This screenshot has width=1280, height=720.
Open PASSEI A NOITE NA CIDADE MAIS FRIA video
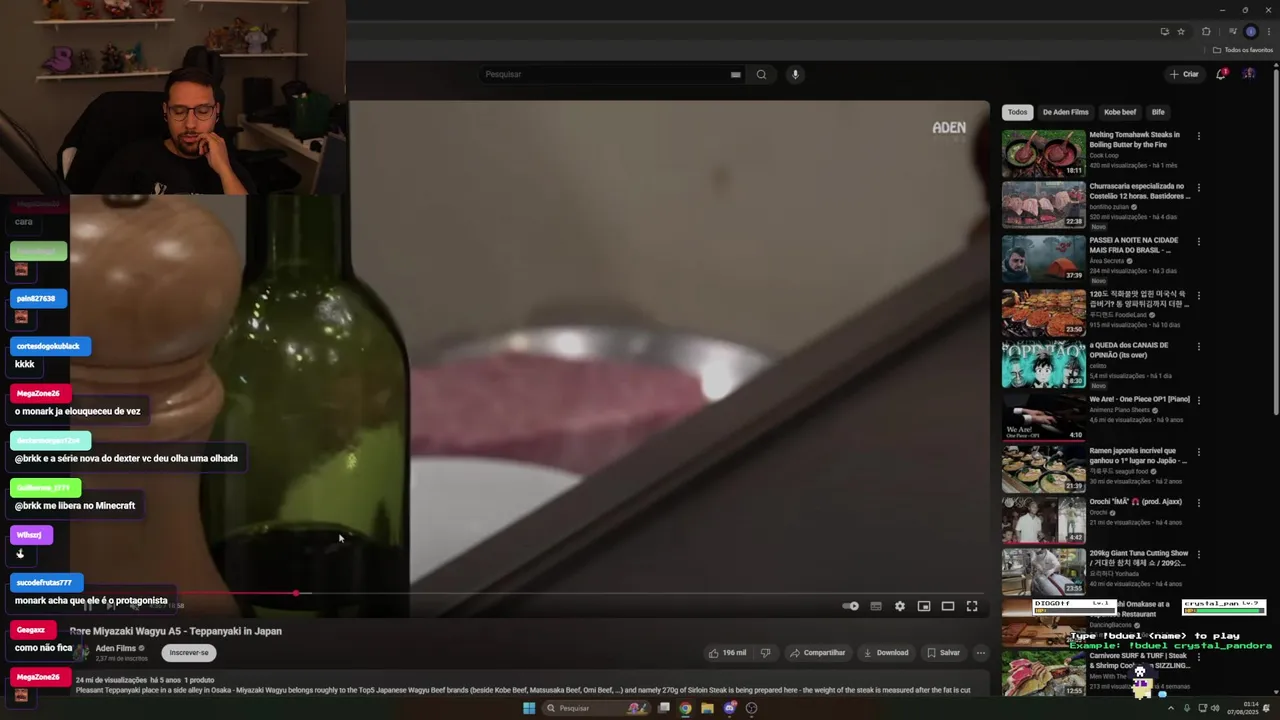[x=1043, y=259]
